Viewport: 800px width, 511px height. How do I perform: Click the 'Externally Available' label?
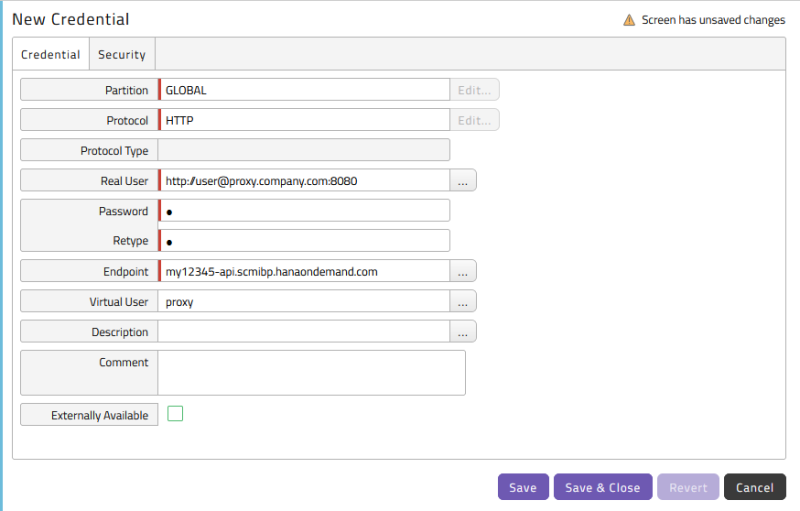(99, 415)
